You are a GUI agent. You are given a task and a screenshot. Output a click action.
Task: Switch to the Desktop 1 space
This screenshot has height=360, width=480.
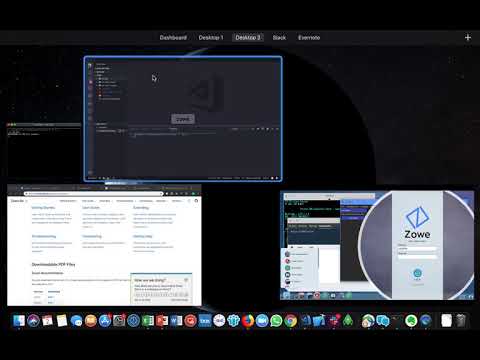211,37
